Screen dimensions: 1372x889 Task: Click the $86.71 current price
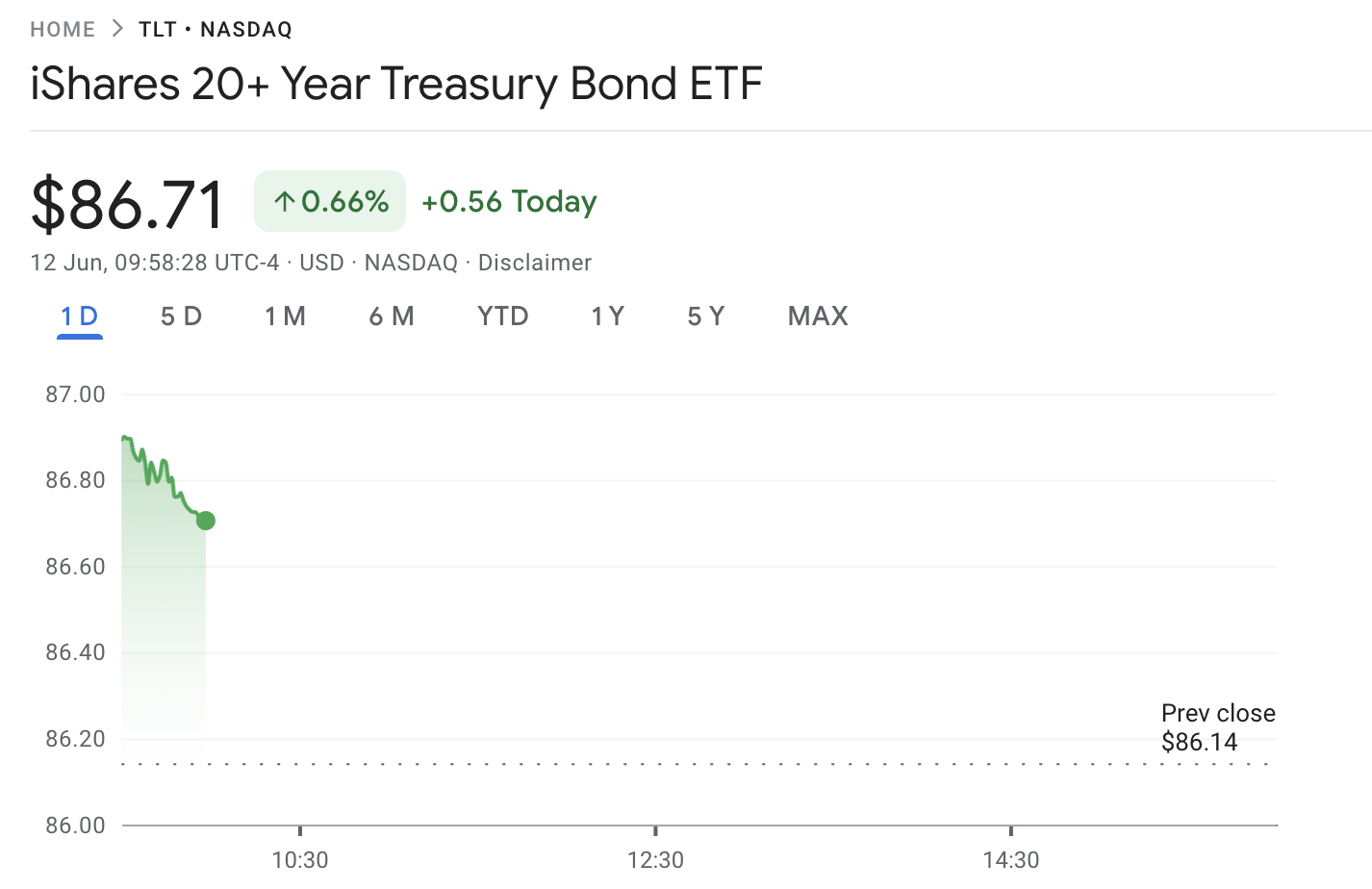coord(129,204)
